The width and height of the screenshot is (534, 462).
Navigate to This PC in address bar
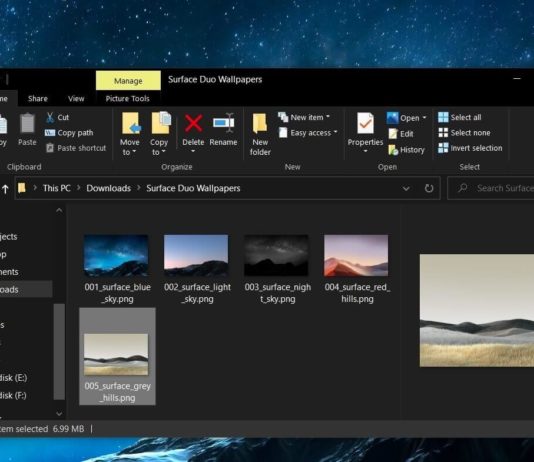click(x=57, y=188)
